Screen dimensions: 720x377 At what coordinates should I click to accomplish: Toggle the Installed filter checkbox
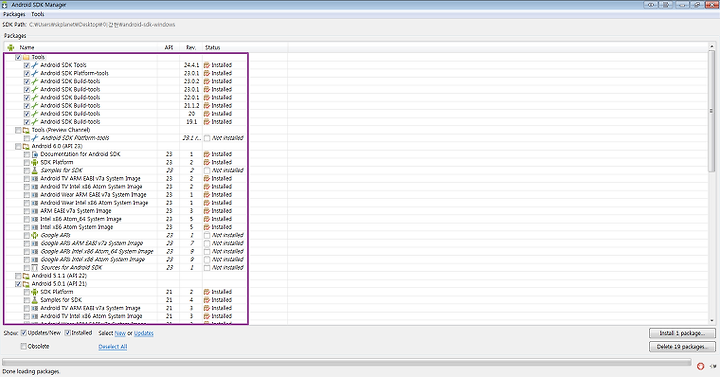[x=68, y=333]
